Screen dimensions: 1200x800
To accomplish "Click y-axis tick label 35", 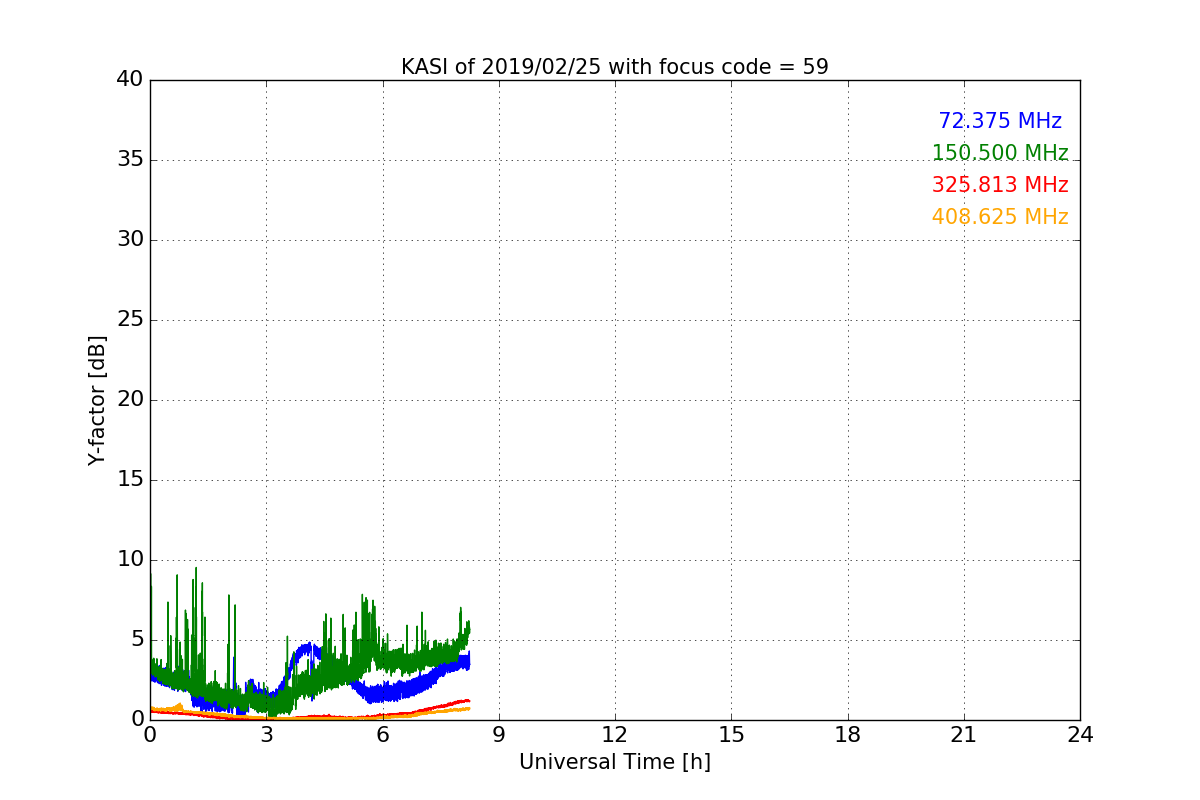I will pos(130,160).
